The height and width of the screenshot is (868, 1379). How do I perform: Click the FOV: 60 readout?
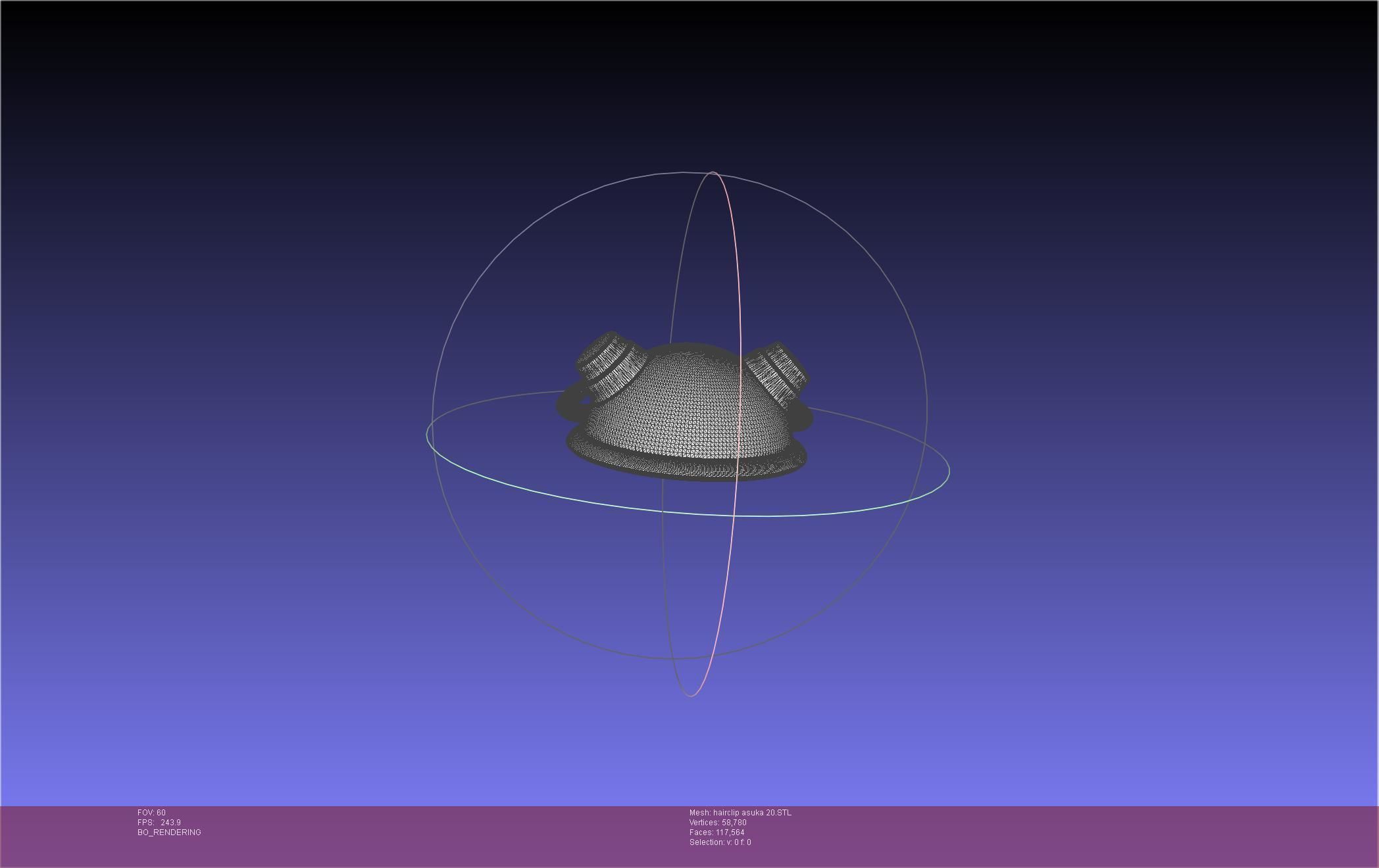coord(151,813)
